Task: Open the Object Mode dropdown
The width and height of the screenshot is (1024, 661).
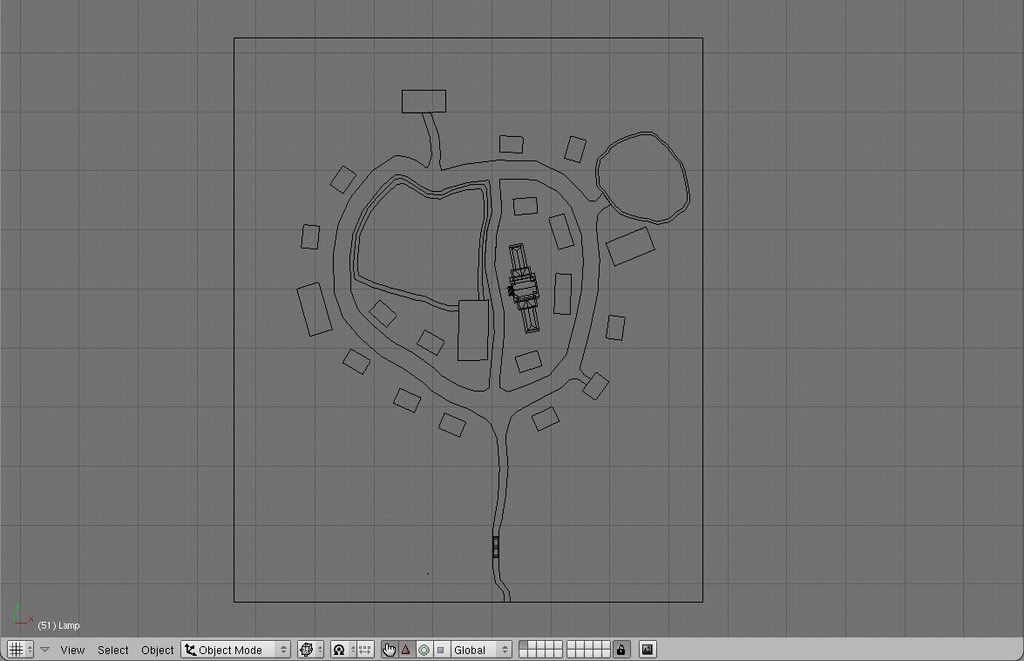Action: tap(236, 649)
